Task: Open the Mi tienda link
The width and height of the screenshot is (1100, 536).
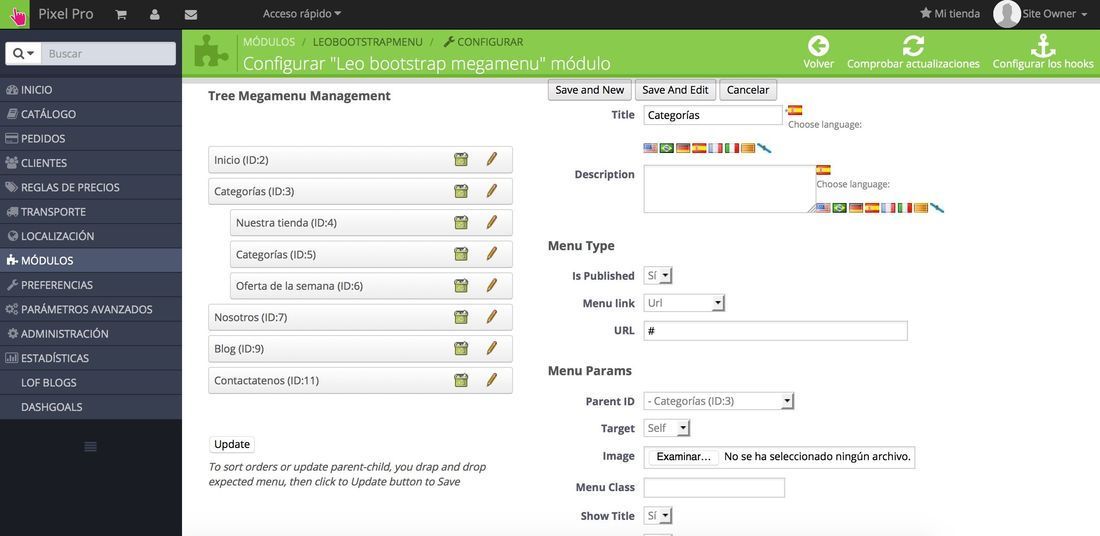Action: click(x=950, y=13)
